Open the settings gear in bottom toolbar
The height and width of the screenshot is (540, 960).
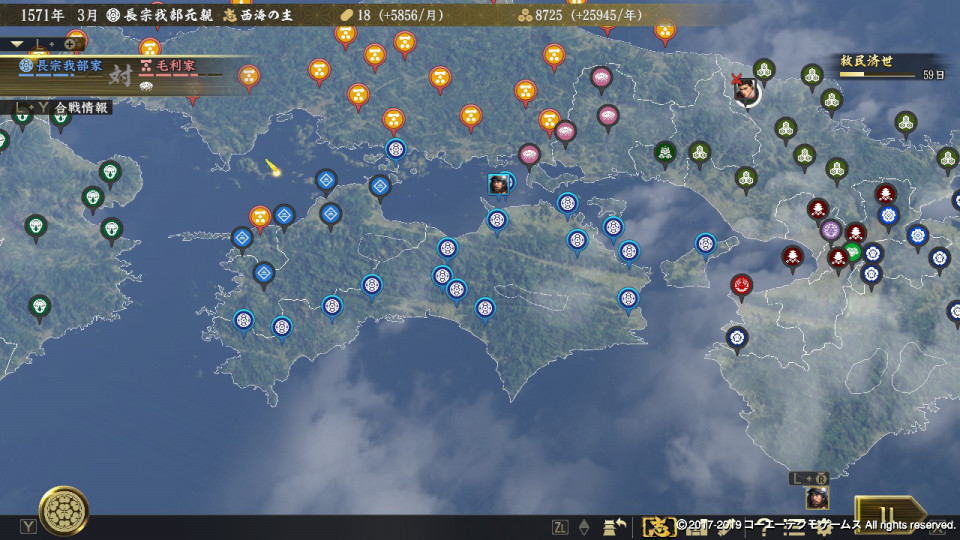825,529
